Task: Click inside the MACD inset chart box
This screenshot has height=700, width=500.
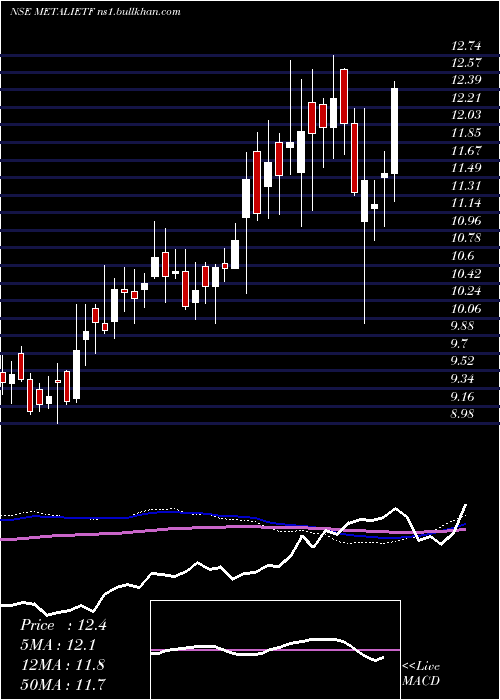Action: (275, 650)
